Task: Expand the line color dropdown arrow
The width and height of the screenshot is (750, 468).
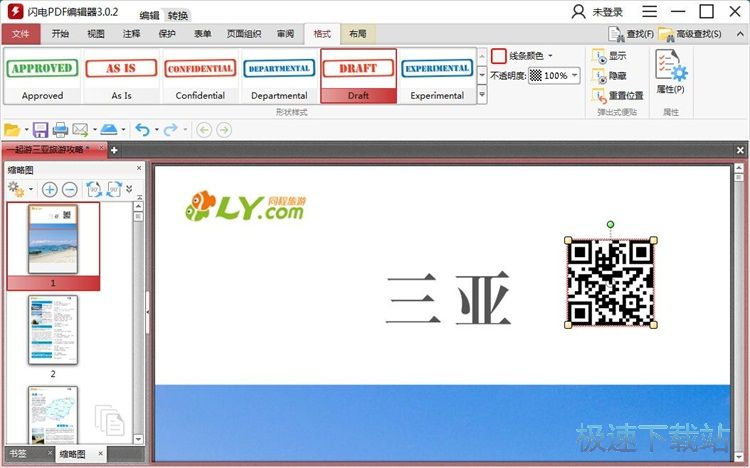Action: (x=550, y=56)
